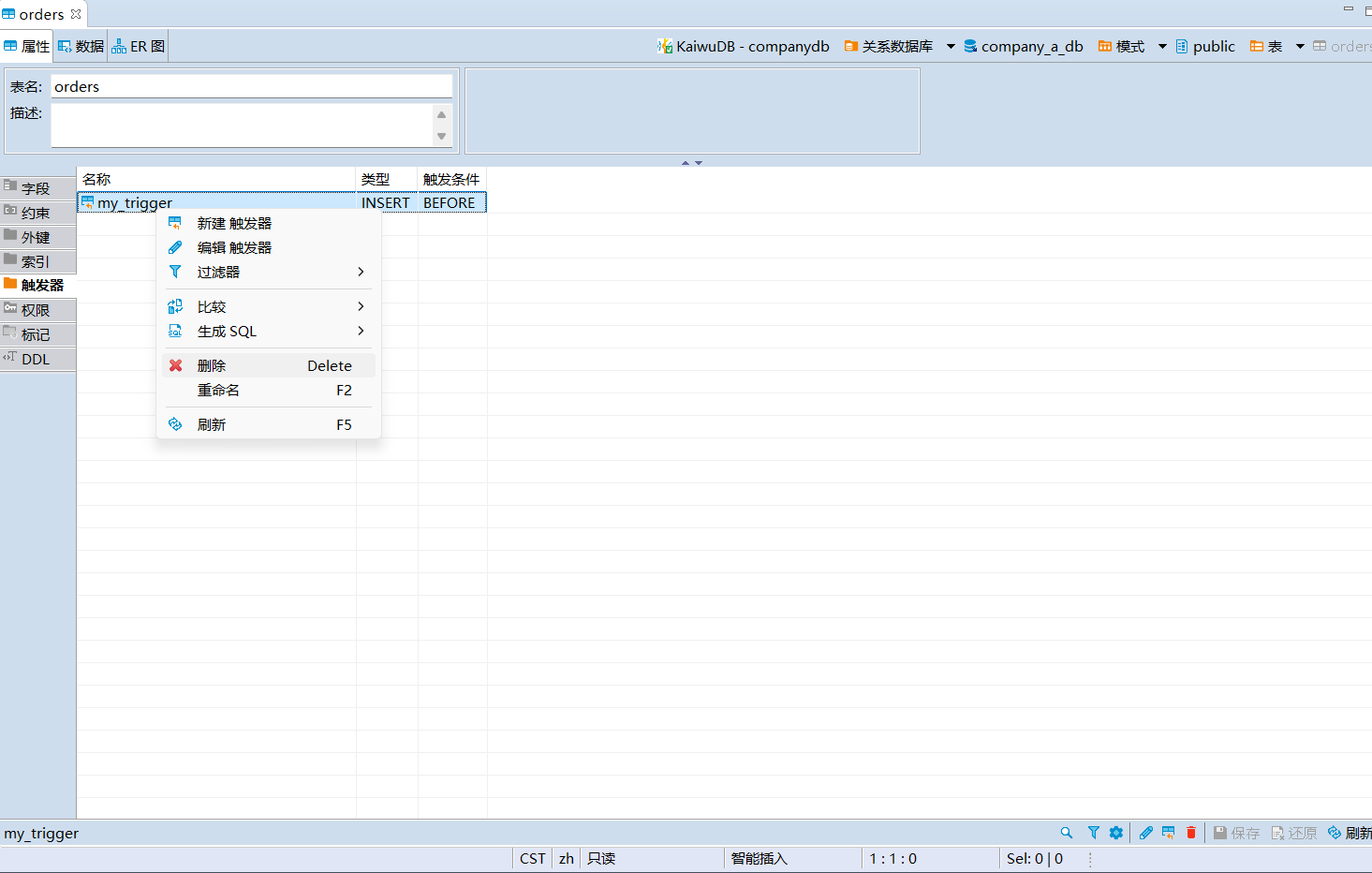This screenshot has height=873, width=1372.
Task: Click the red trash delete icon
Action: click(1190, 833)
